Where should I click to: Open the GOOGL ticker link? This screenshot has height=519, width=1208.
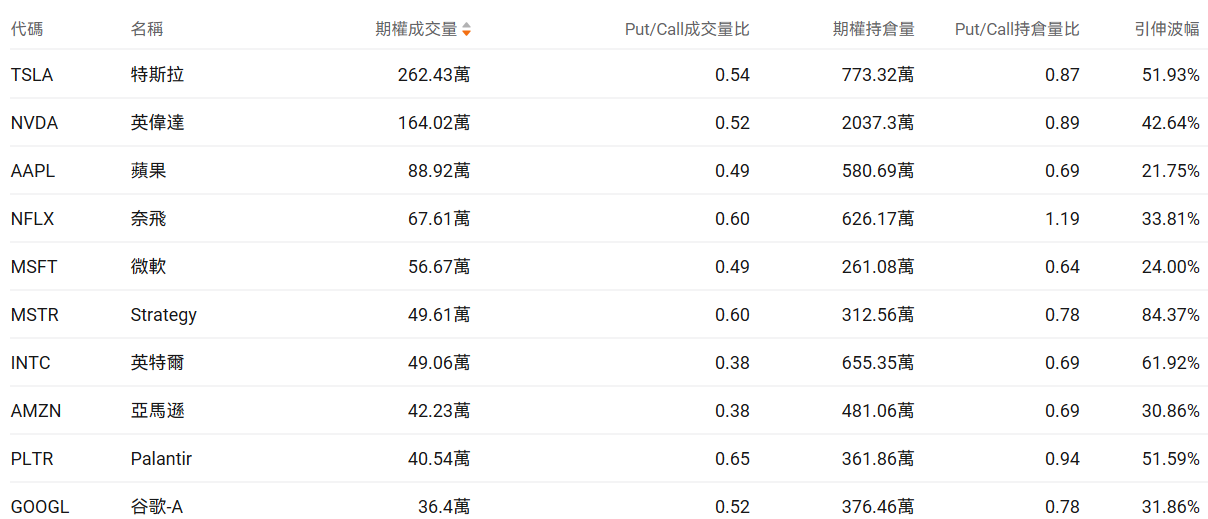(40, 507)
